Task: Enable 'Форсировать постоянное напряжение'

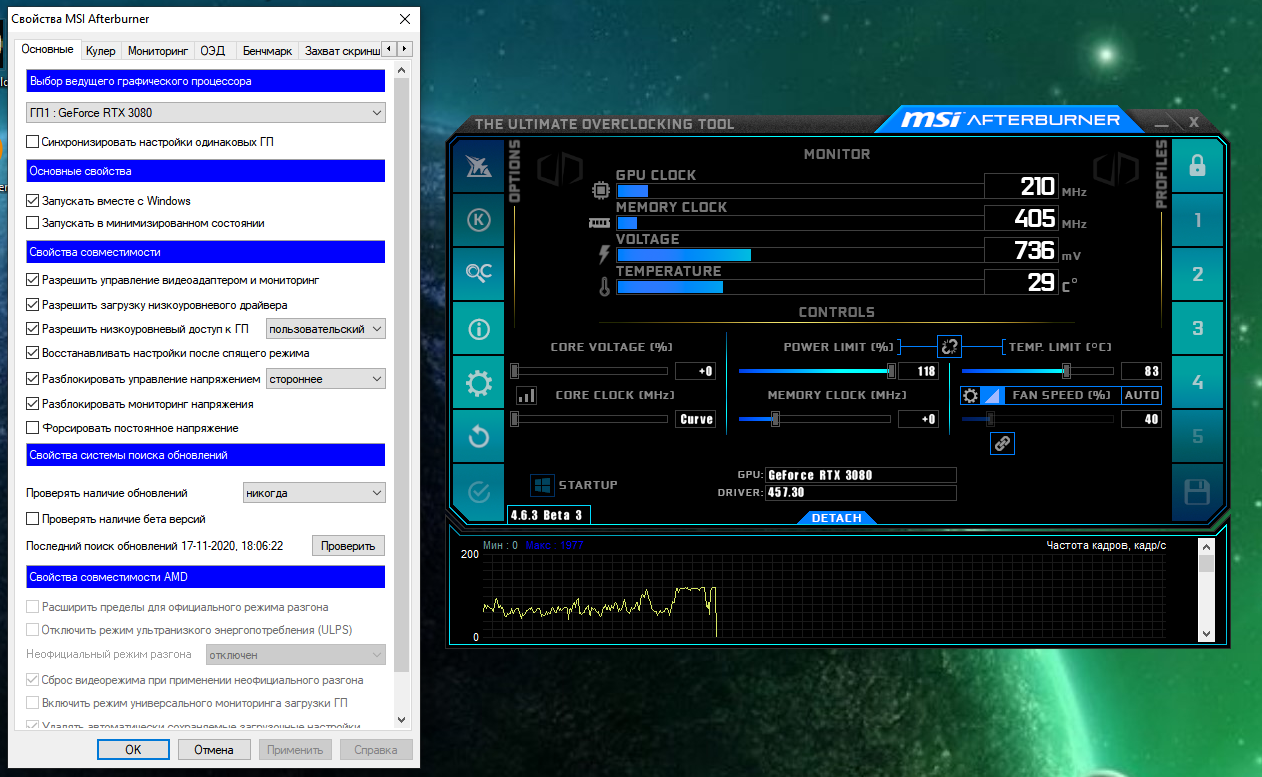Action: 33,428
